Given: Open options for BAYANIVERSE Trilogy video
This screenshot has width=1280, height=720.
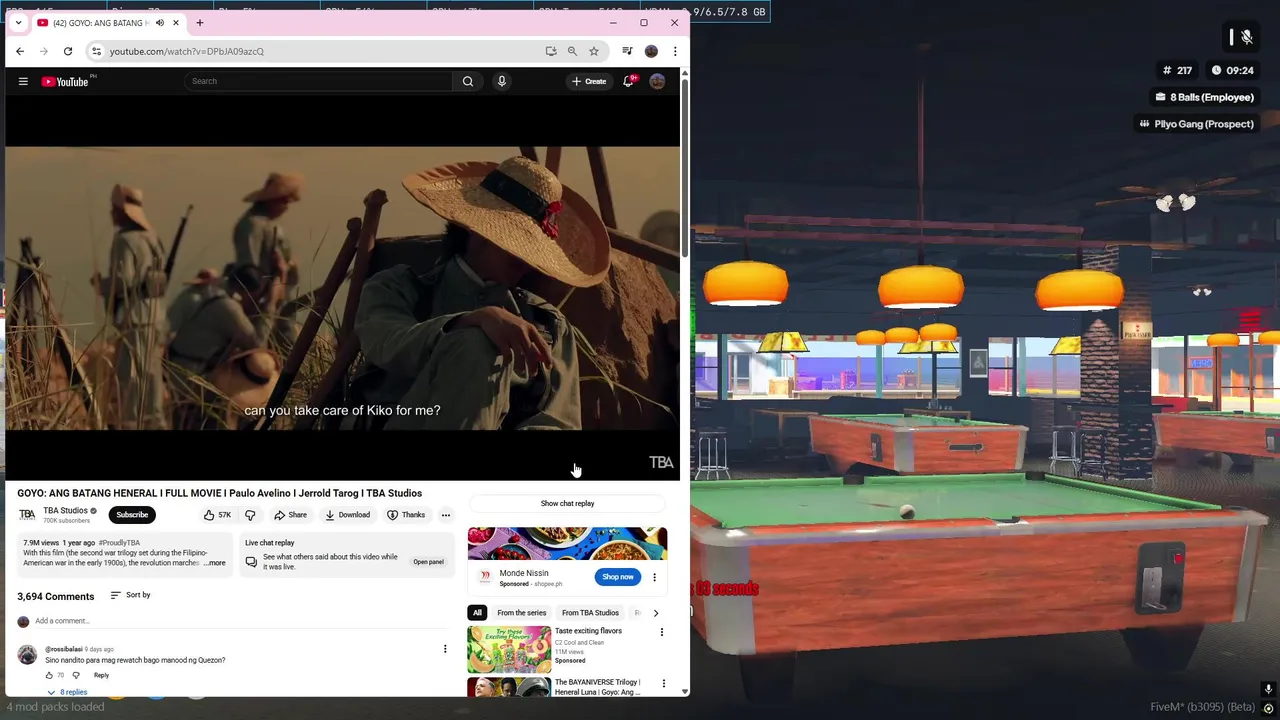Looking at the screenshot, I should pyautogui.click(x=663, y=684).
